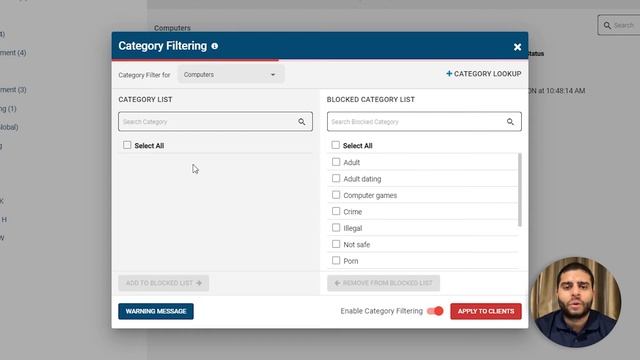This screenshot has height=360, width=640.
Task: Focus the Search Category input field
Action: click(216, 122)
